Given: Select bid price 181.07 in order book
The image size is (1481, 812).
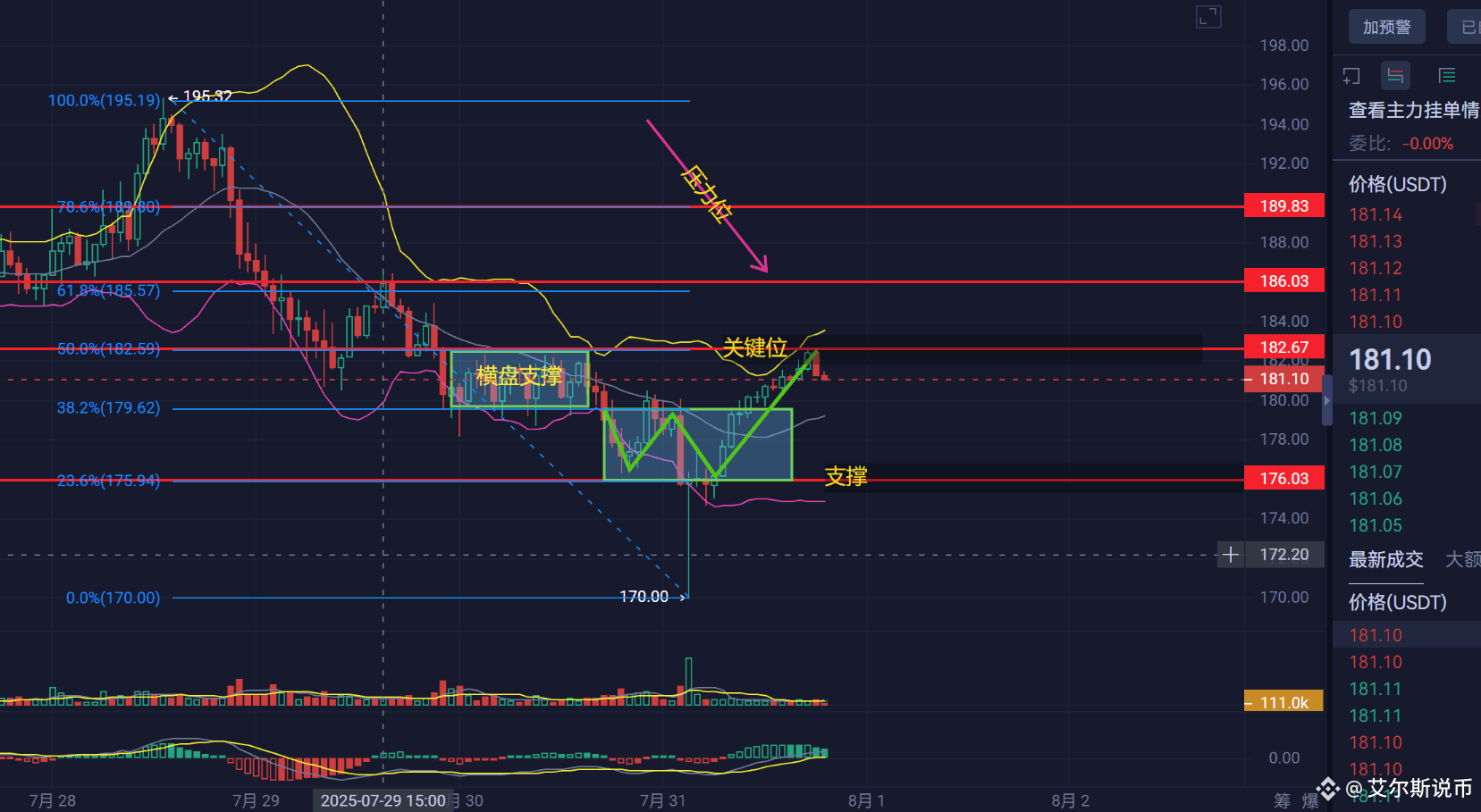Looking at the screenshot, I should click(1376, 472).
